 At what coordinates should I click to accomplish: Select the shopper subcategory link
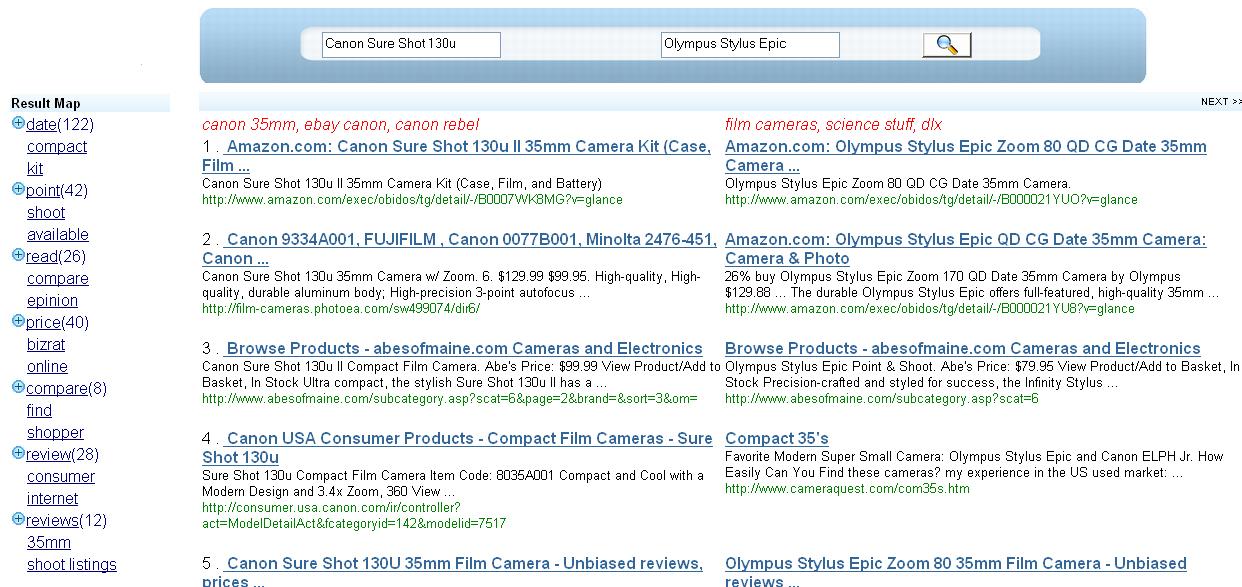coord(55,432)
